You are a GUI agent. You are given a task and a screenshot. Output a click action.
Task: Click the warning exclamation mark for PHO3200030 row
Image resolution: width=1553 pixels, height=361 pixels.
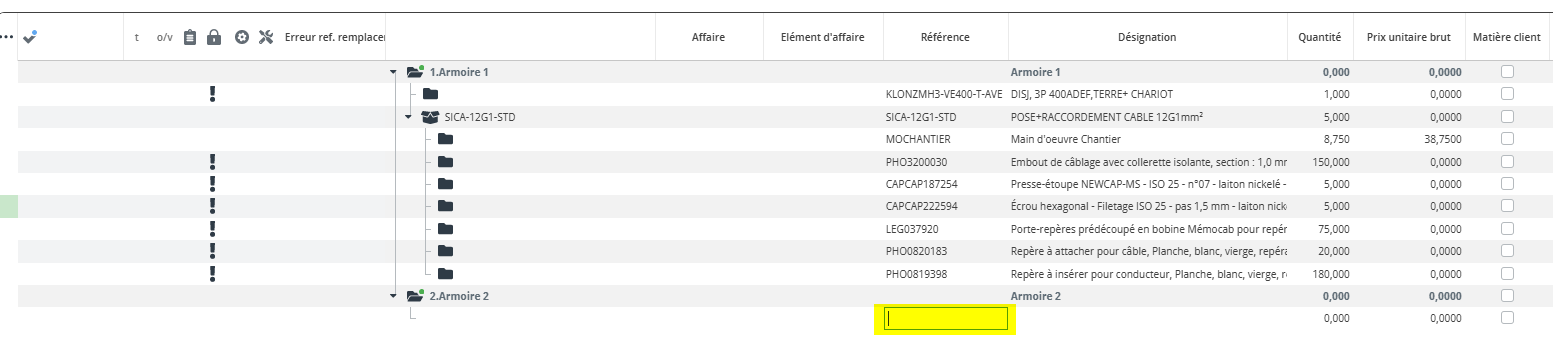click(x=212, y=161)
